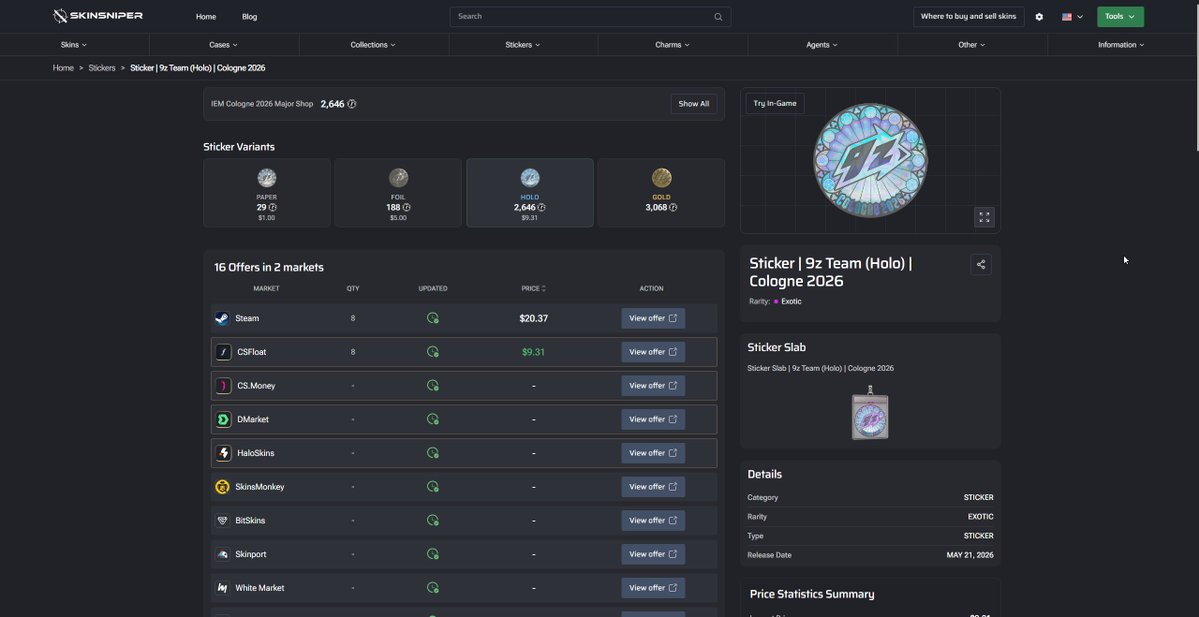Click the White Market icon
The height and width of the screenshot is (617, 1199).
pos(222,587)
